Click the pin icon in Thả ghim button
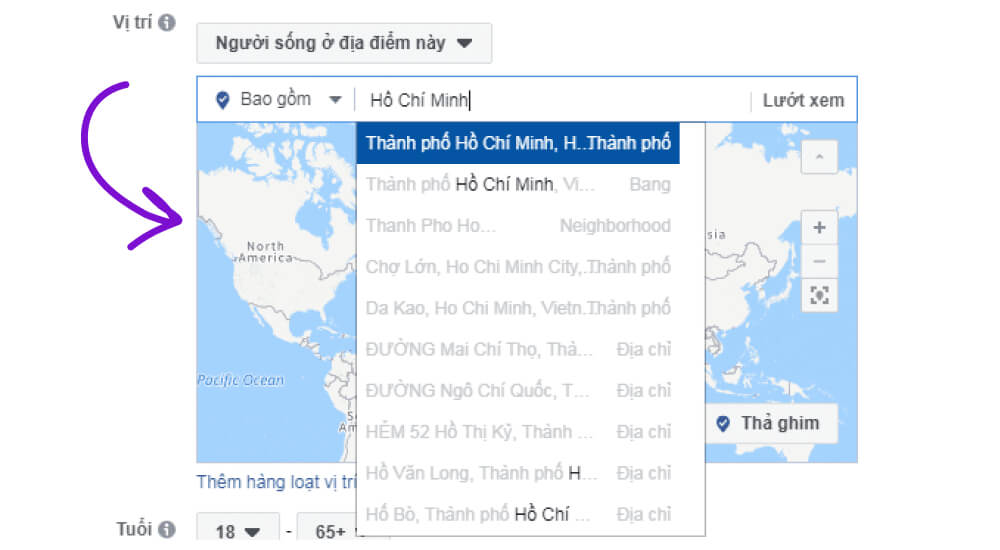 [x=723, y=424]
